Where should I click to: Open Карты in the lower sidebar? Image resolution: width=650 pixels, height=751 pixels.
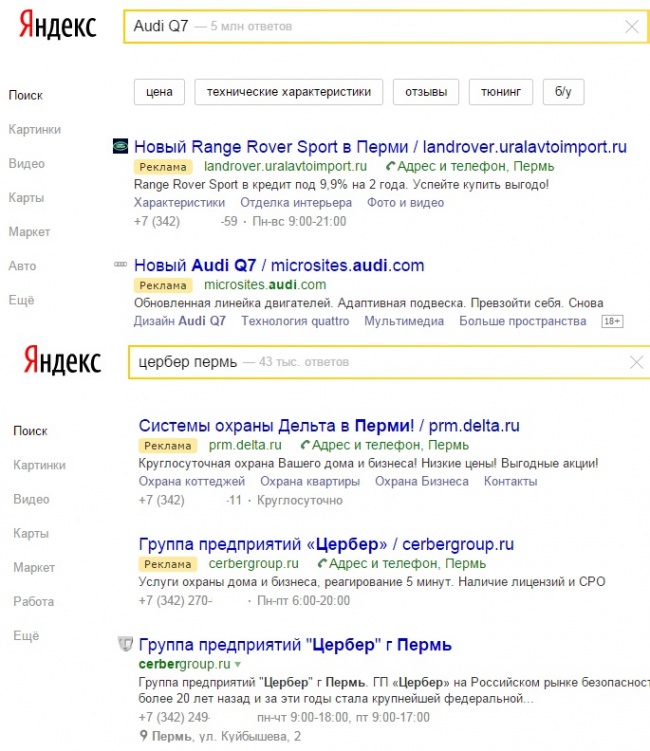click(31, 533)
